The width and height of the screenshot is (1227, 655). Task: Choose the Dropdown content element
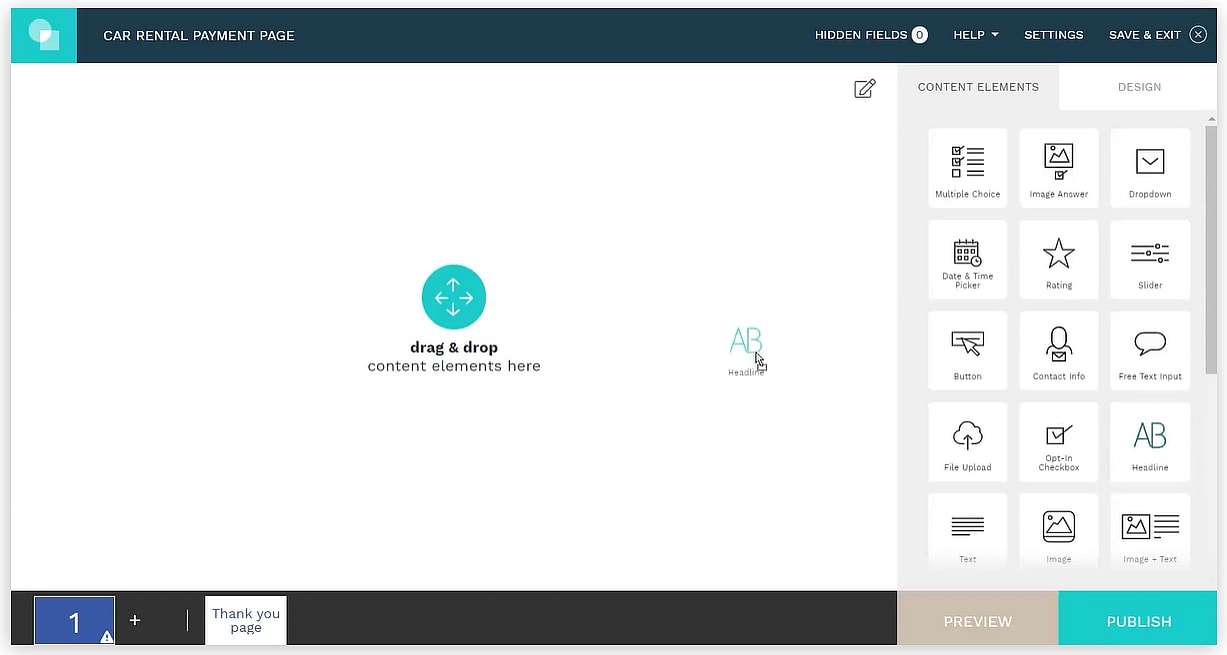pos(1149,168)
